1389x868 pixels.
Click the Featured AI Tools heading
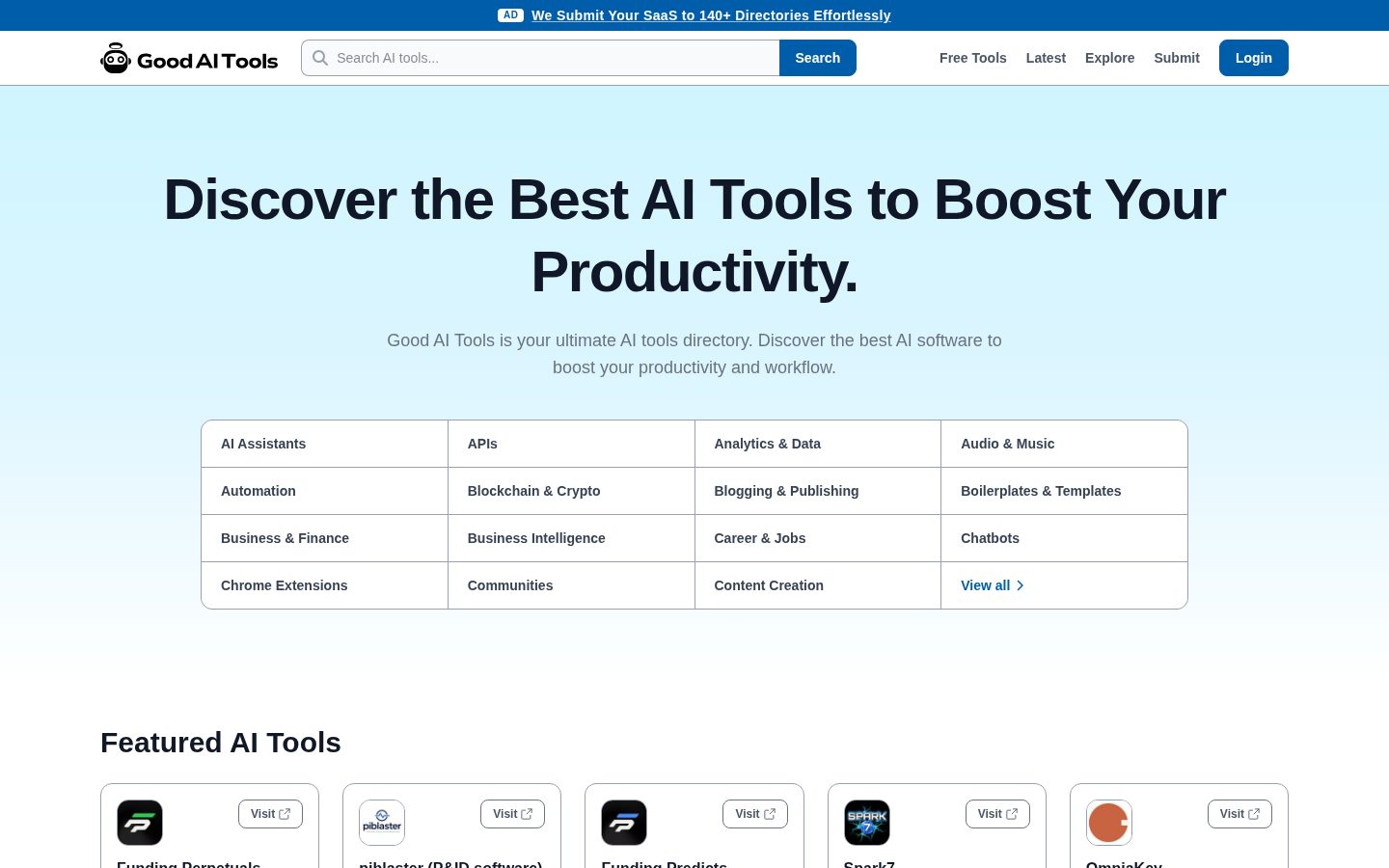(221, 743)
